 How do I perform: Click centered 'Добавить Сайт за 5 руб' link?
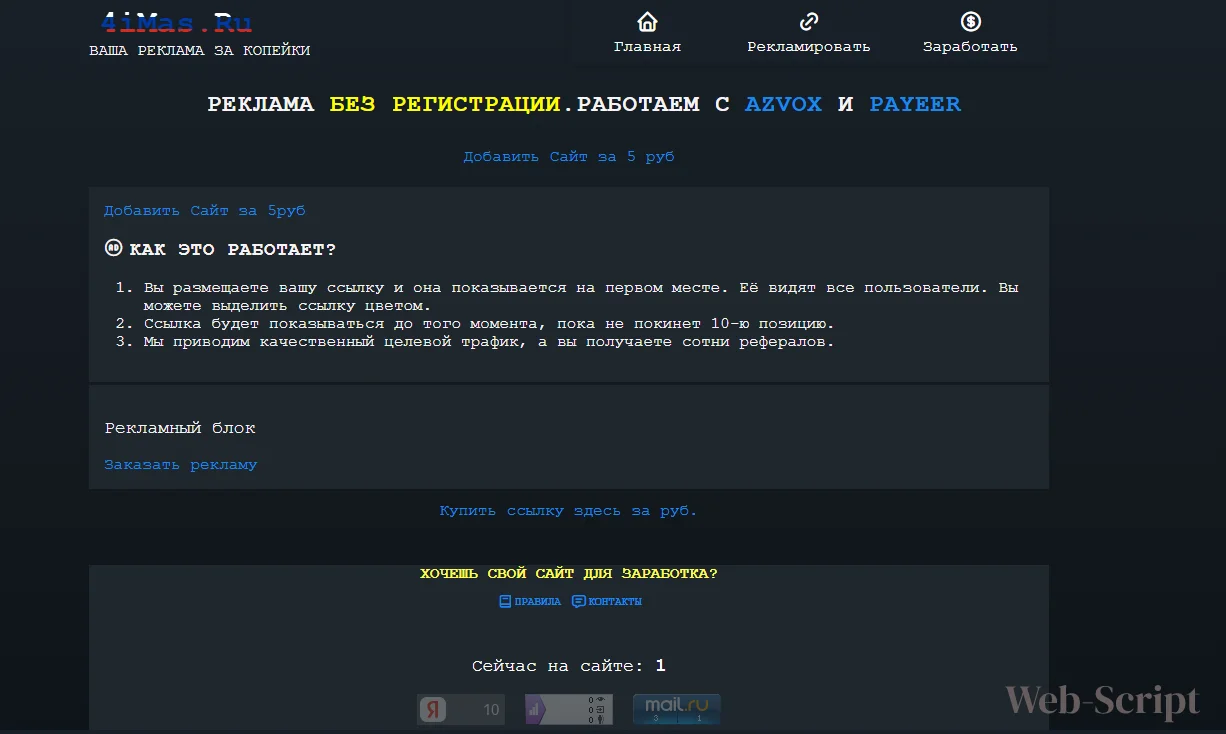(x=568, y=157)
